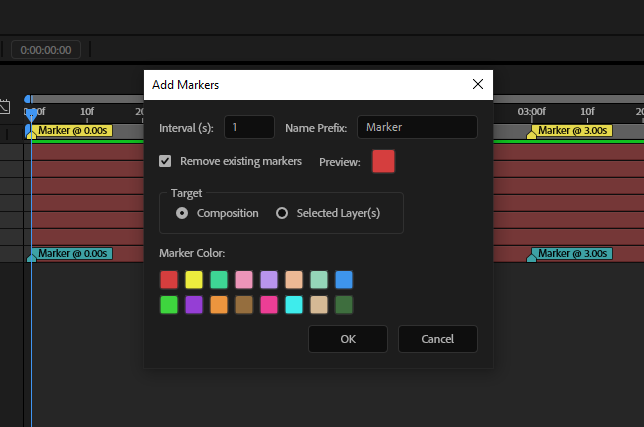Click the Name Prefix text field
This screenshot has height=427, width=644.
click(x=417, y=127)
